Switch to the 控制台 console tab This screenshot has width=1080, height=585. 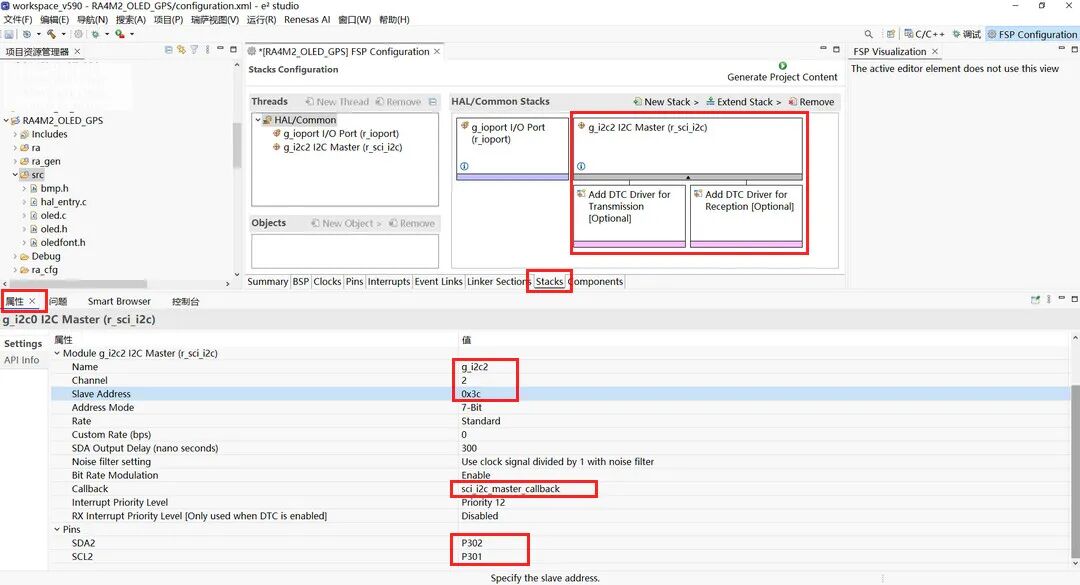(185, 301)
